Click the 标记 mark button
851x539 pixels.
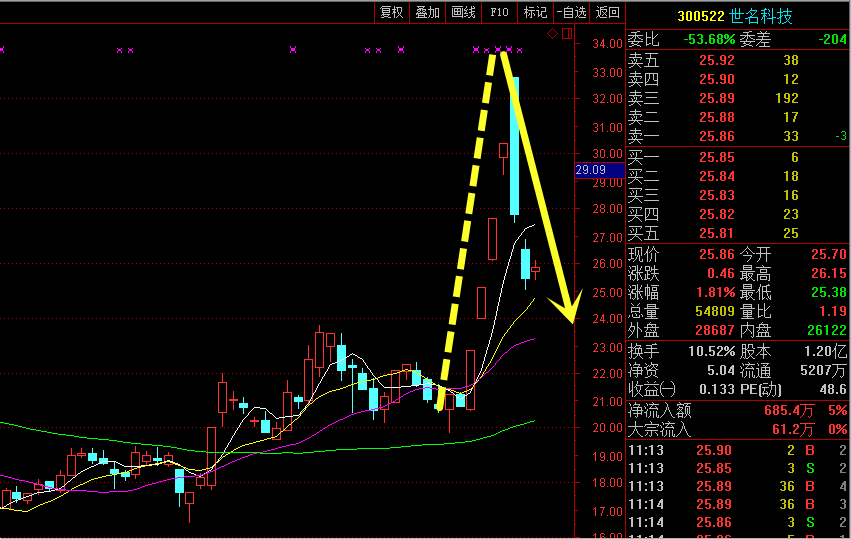pos(535,12)
